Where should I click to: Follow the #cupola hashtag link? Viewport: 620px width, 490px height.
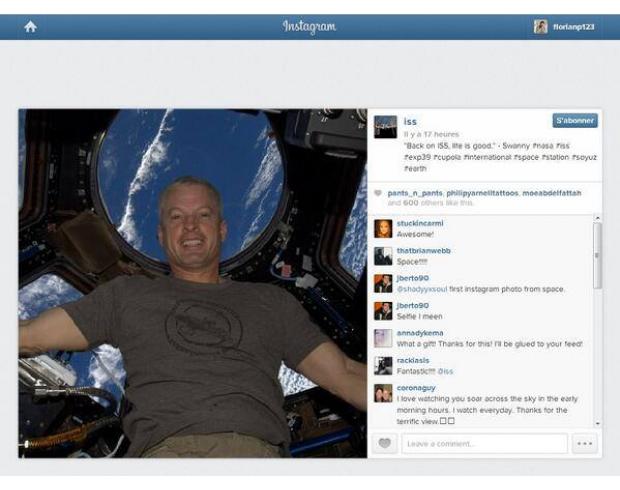pos(447,157)
